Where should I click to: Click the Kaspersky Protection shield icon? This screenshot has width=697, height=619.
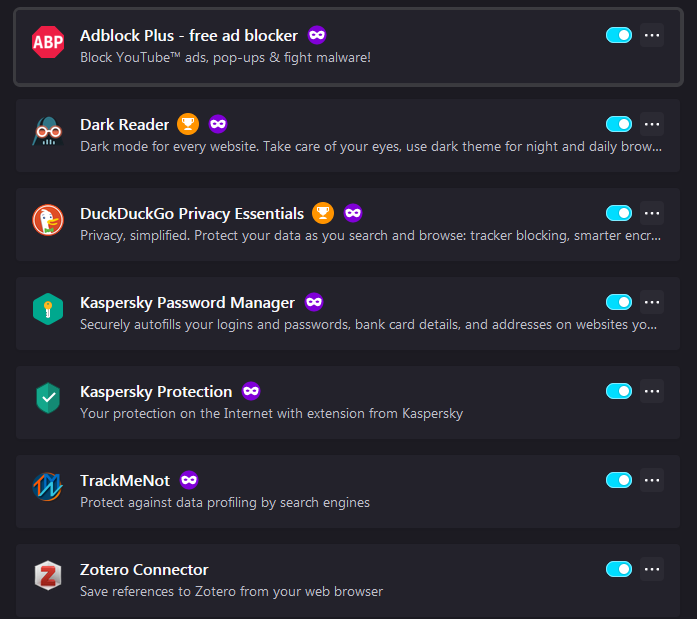[48, 400]
